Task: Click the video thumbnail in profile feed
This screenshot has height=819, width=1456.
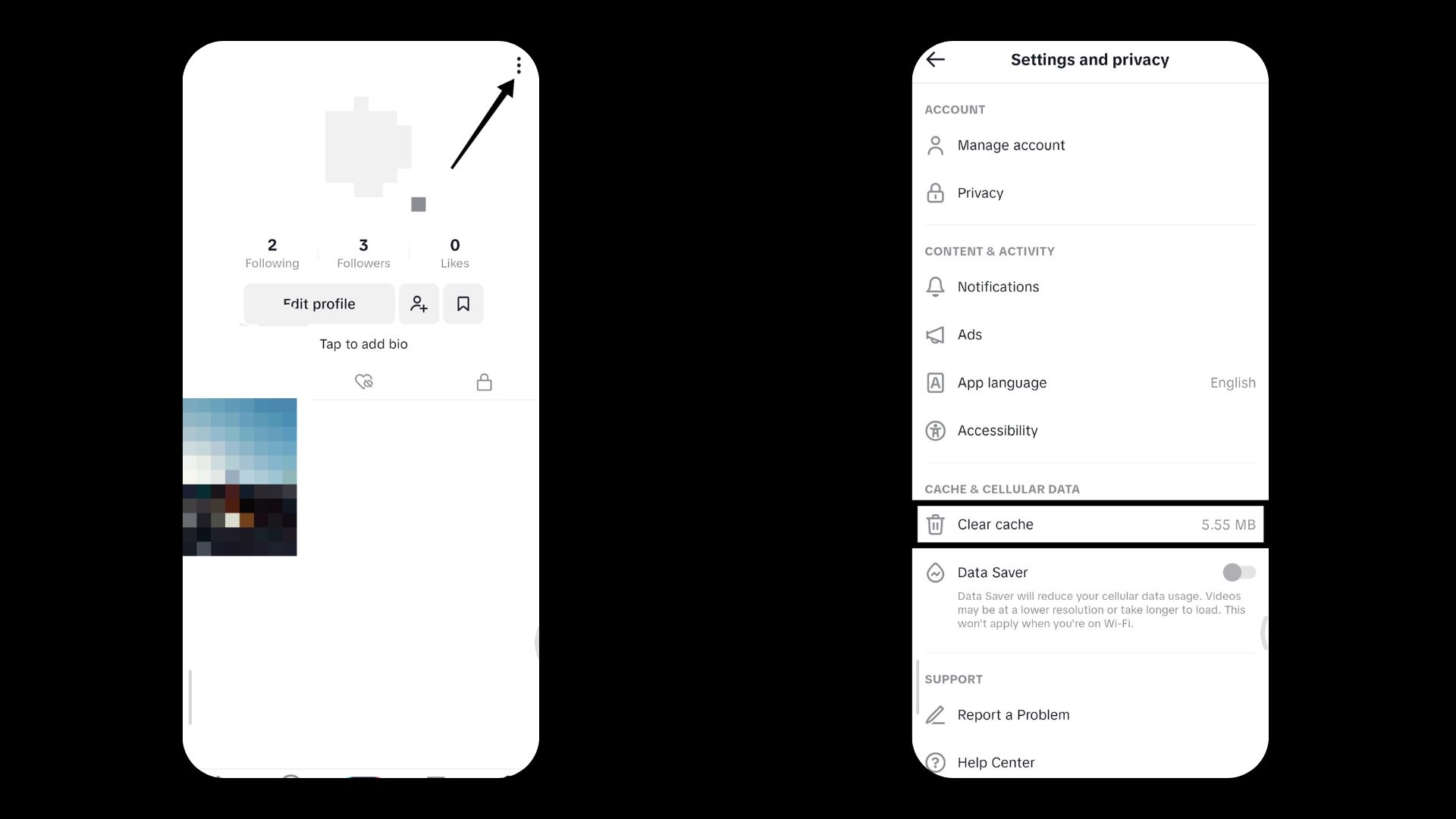Action: (240, 477)
